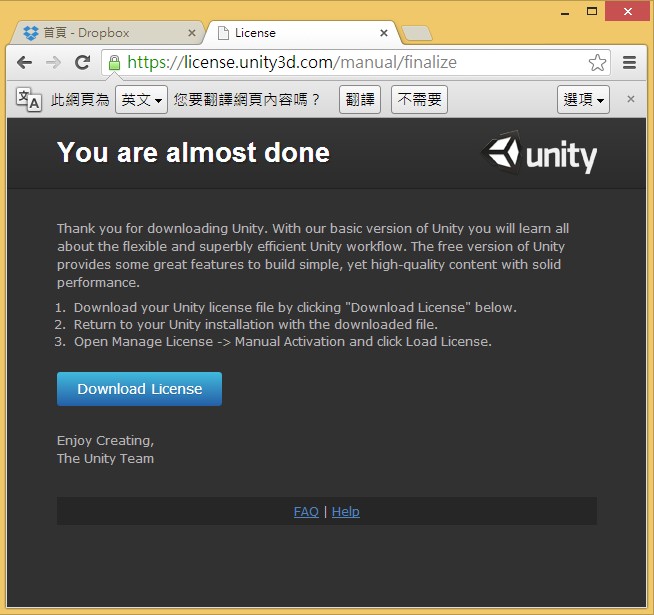The width and height of the screenshot is (654, 615).
Task: Click the 'Enjoy Creating,' text
Action: 106,441
